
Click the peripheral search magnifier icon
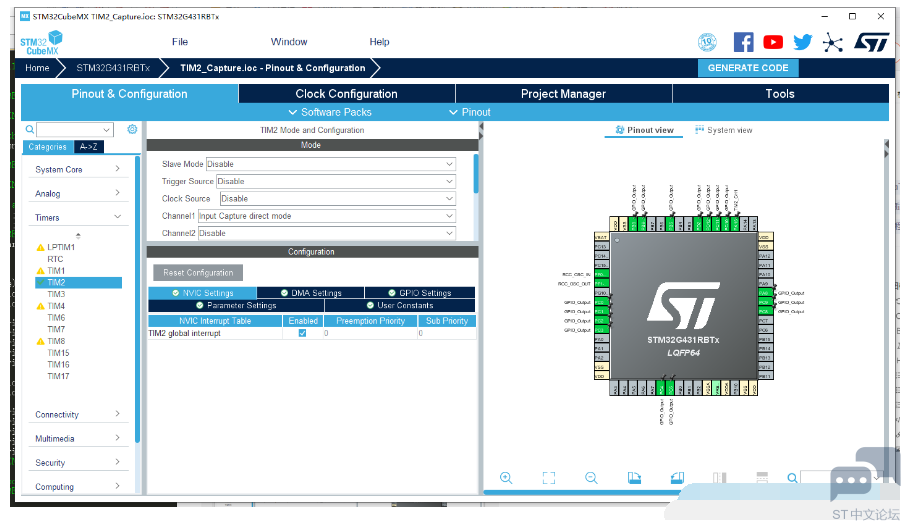30,129
